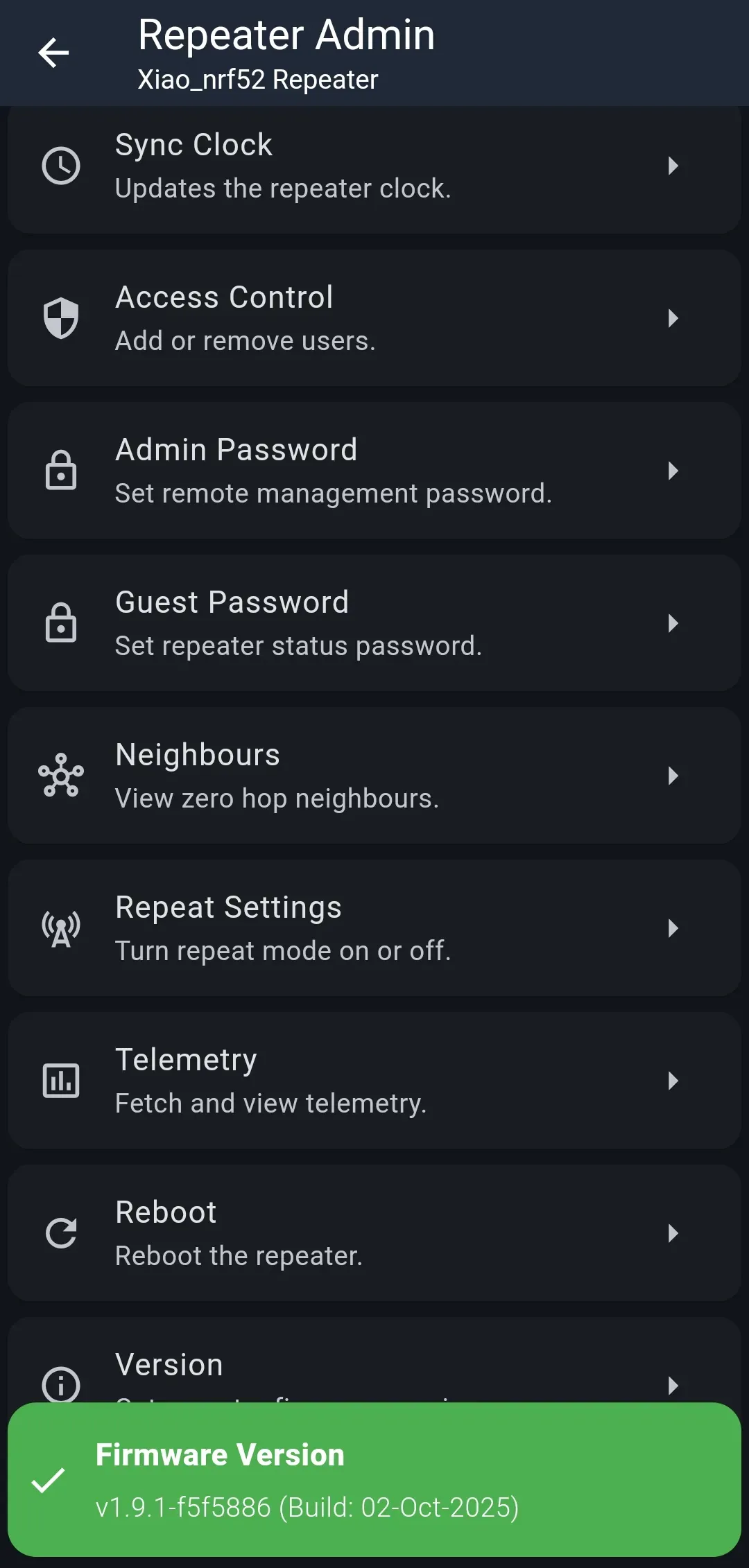Tap the green Firmware Version notification
This screenshot has width=749, height=1568.
click(374, 1480)
